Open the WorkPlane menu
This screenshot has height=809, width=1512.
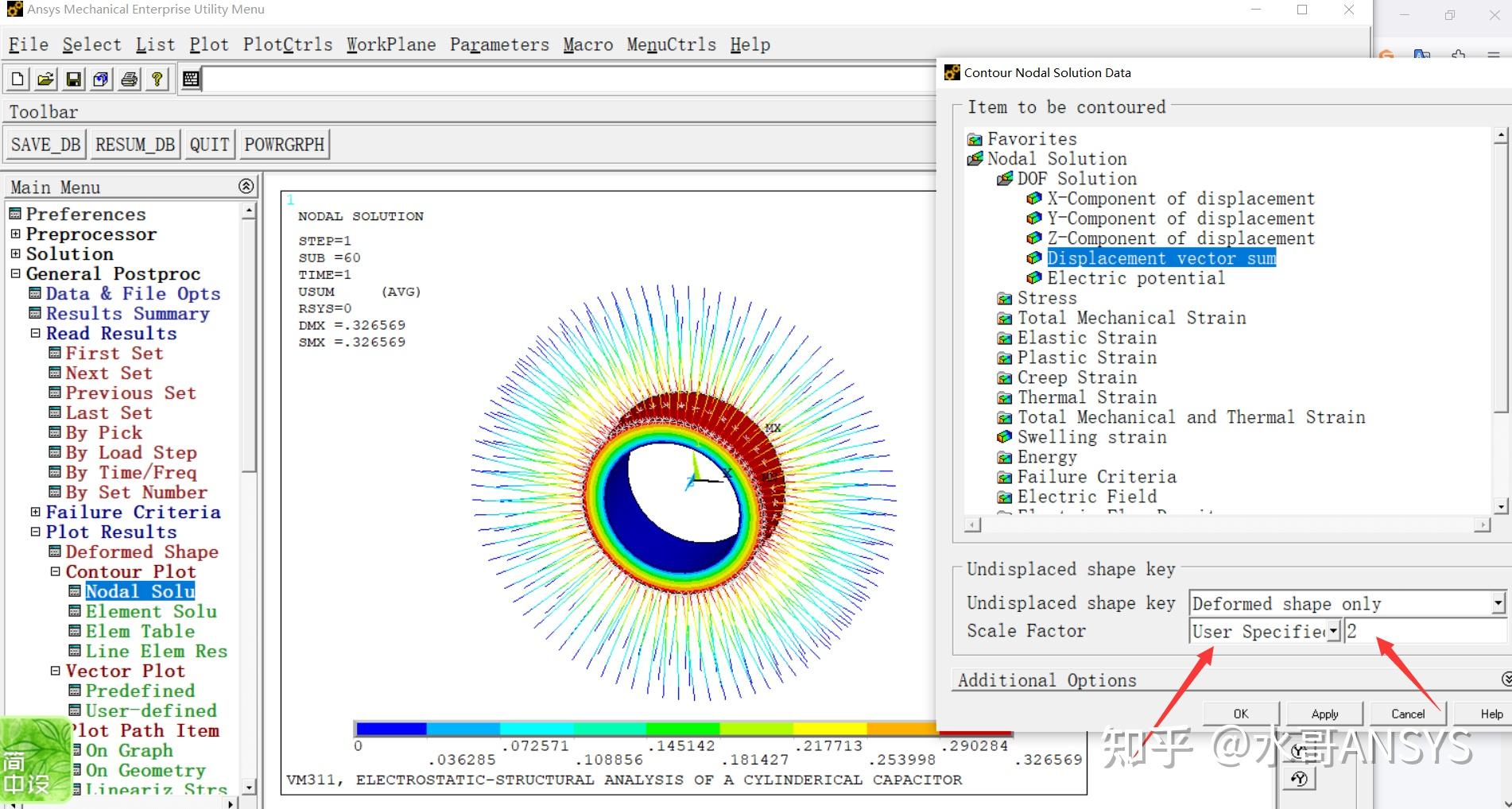tap(390, 45)
